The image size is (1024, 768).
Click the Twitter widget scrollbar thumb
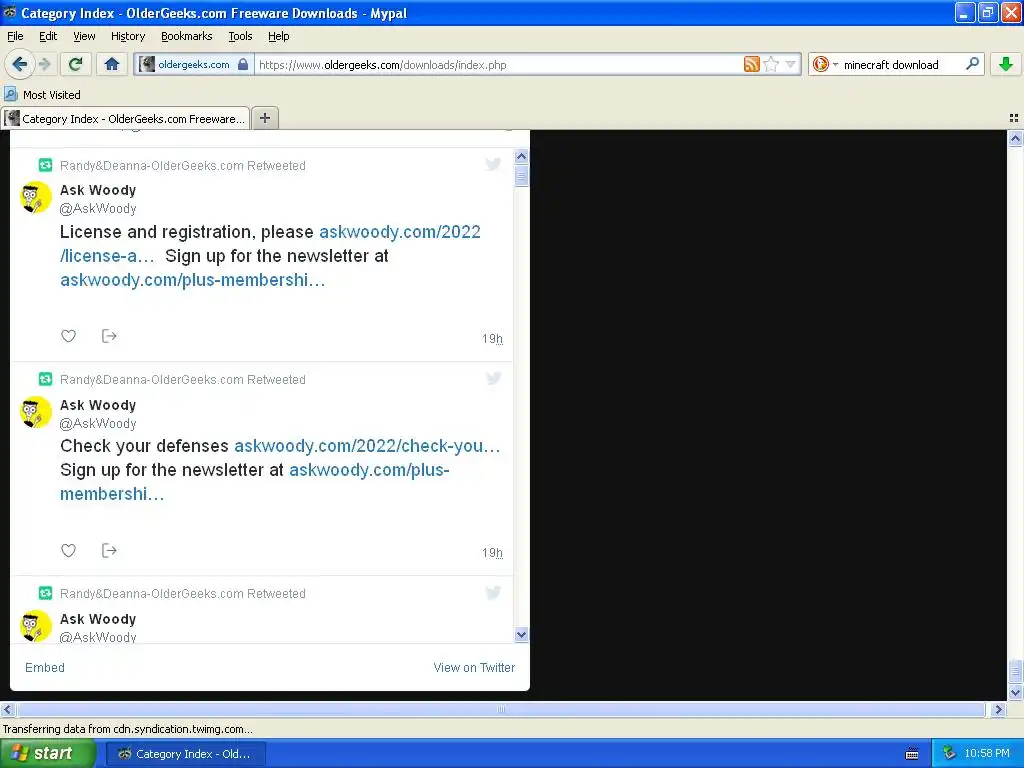(521, 176)
